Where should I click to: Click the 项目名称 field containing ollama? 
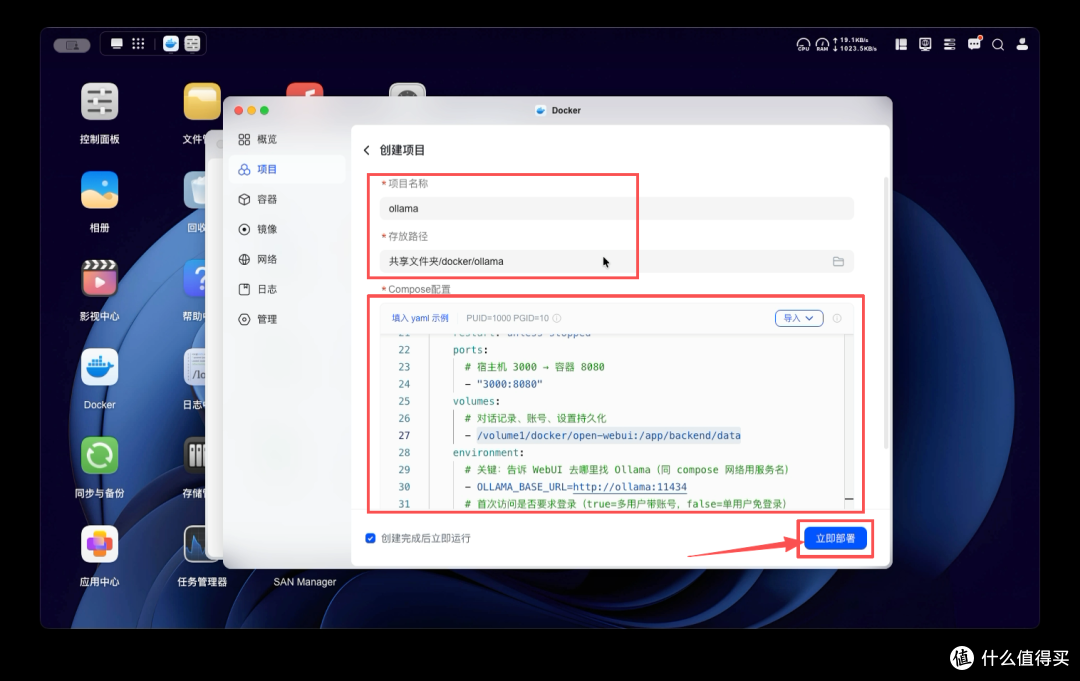(616, 209)
